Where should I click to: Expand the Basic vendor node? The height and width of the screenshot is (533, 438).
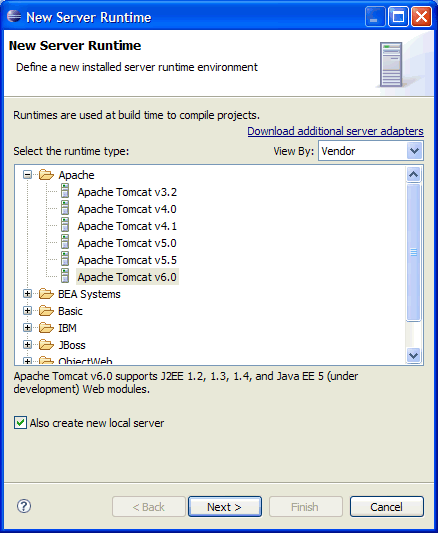28,311
